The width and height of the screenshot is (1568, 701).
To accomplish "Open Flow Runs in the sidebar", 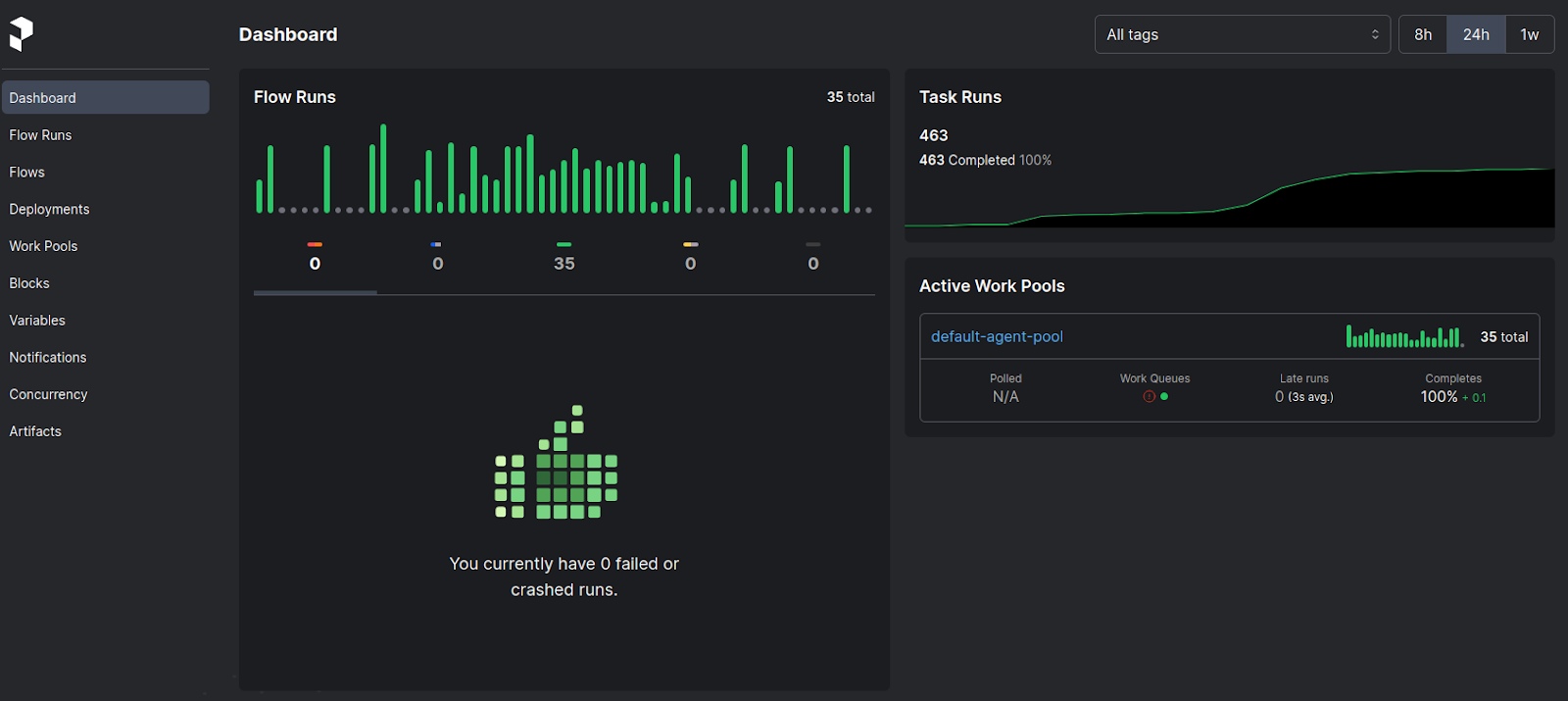I will click(x=40, y=135).
